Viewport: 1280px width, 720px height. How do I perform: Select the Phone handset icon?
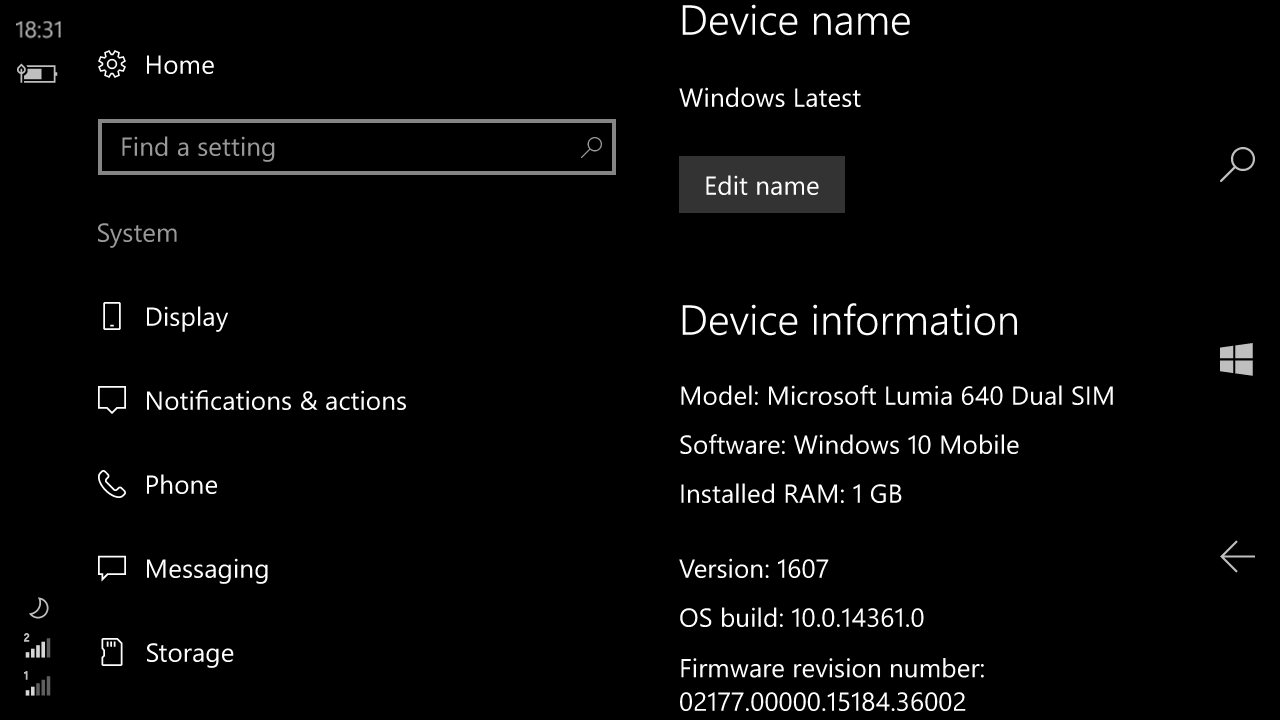[111, 484]
